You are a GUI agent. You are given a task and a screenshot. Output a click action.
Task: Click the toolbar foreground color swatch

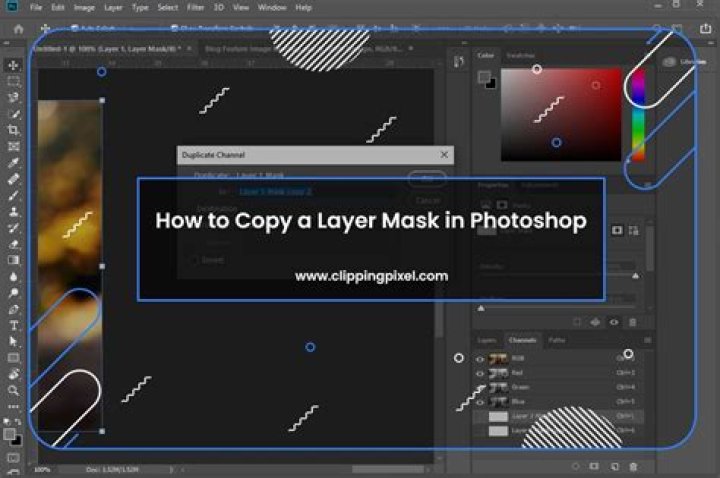9,434
